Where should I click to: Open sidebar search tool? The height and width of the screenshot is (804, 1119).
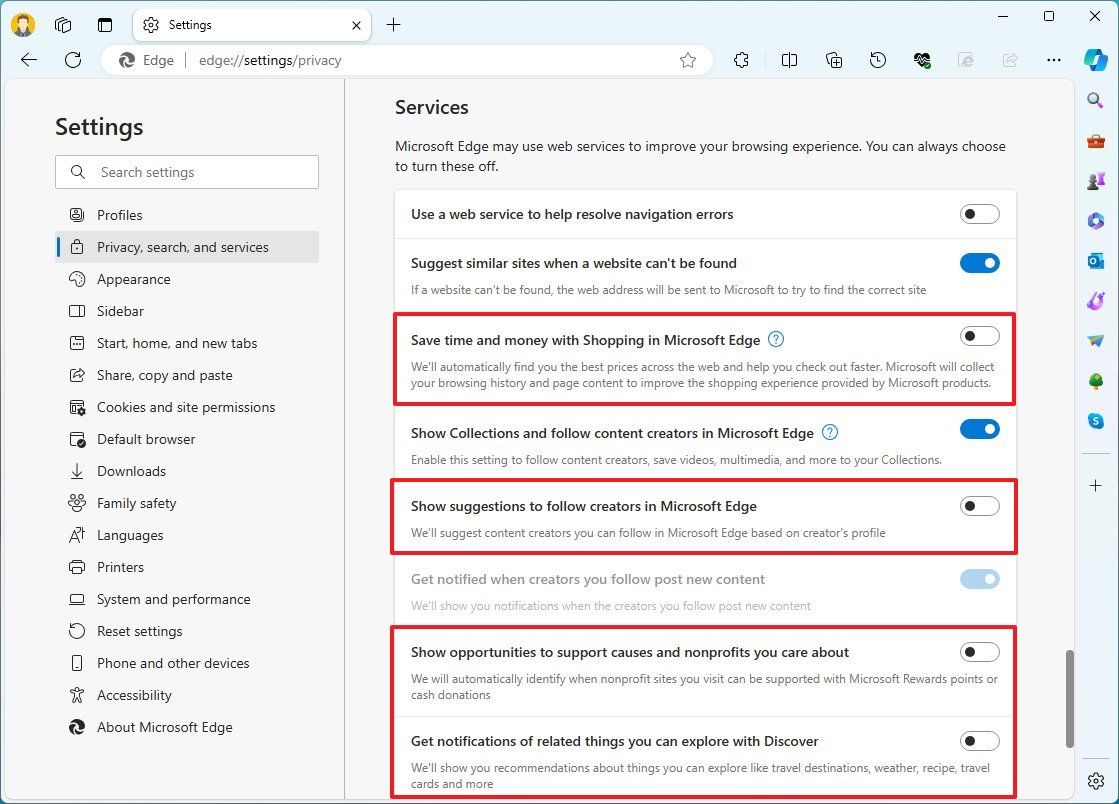[1094, 100]
